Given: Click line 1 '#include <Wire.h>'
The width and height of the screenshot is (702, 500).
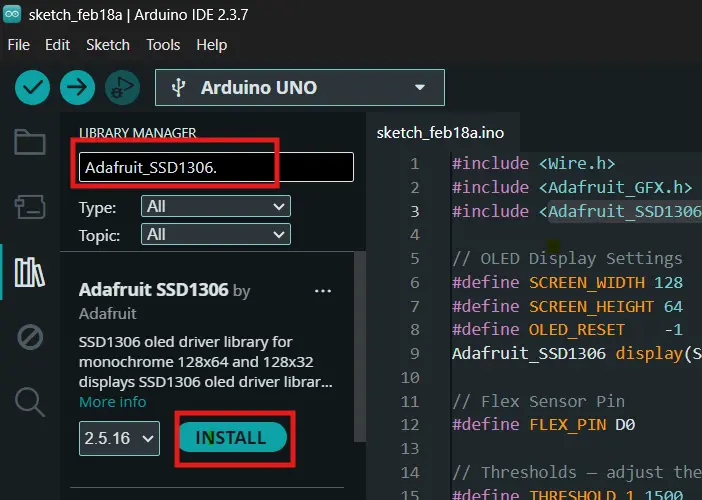Looking at the screenshot, I should [534, 163].
